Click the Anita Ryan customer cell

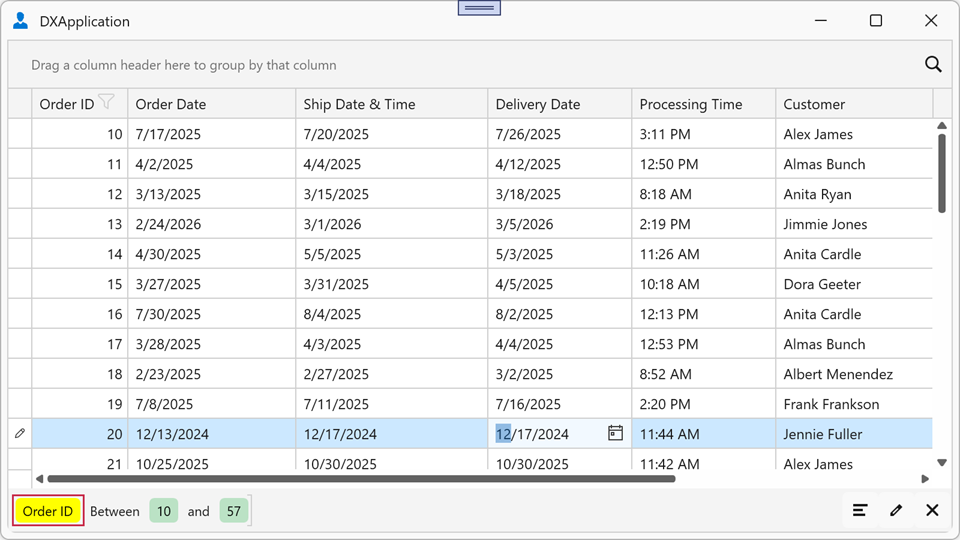click(854, 193)
